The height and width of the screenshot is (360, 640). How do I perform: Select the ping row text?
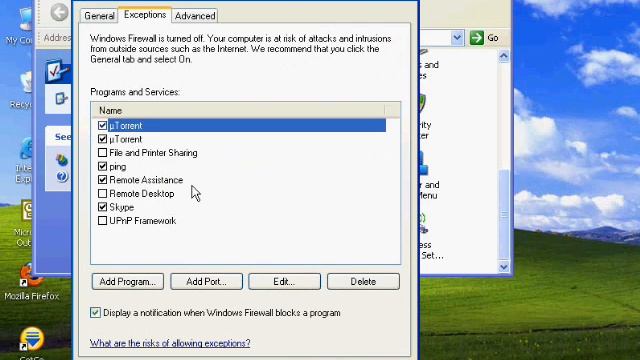(x=118, y=167)
